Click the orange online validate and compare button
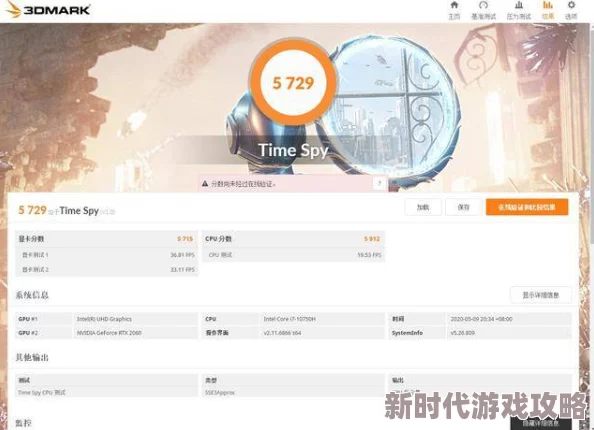 pyautogui.click(x=527, y=207)
